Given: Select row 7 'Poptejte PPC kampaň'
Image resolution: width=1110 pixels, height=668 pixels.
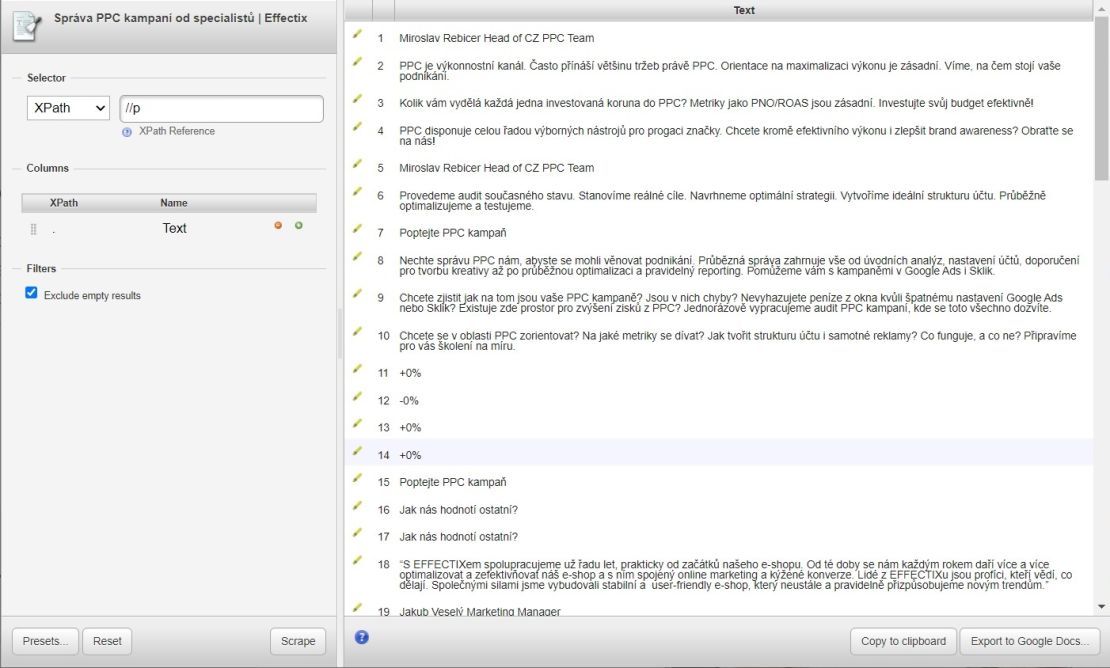Looking at the screenshot, I should tap(452, 233).
